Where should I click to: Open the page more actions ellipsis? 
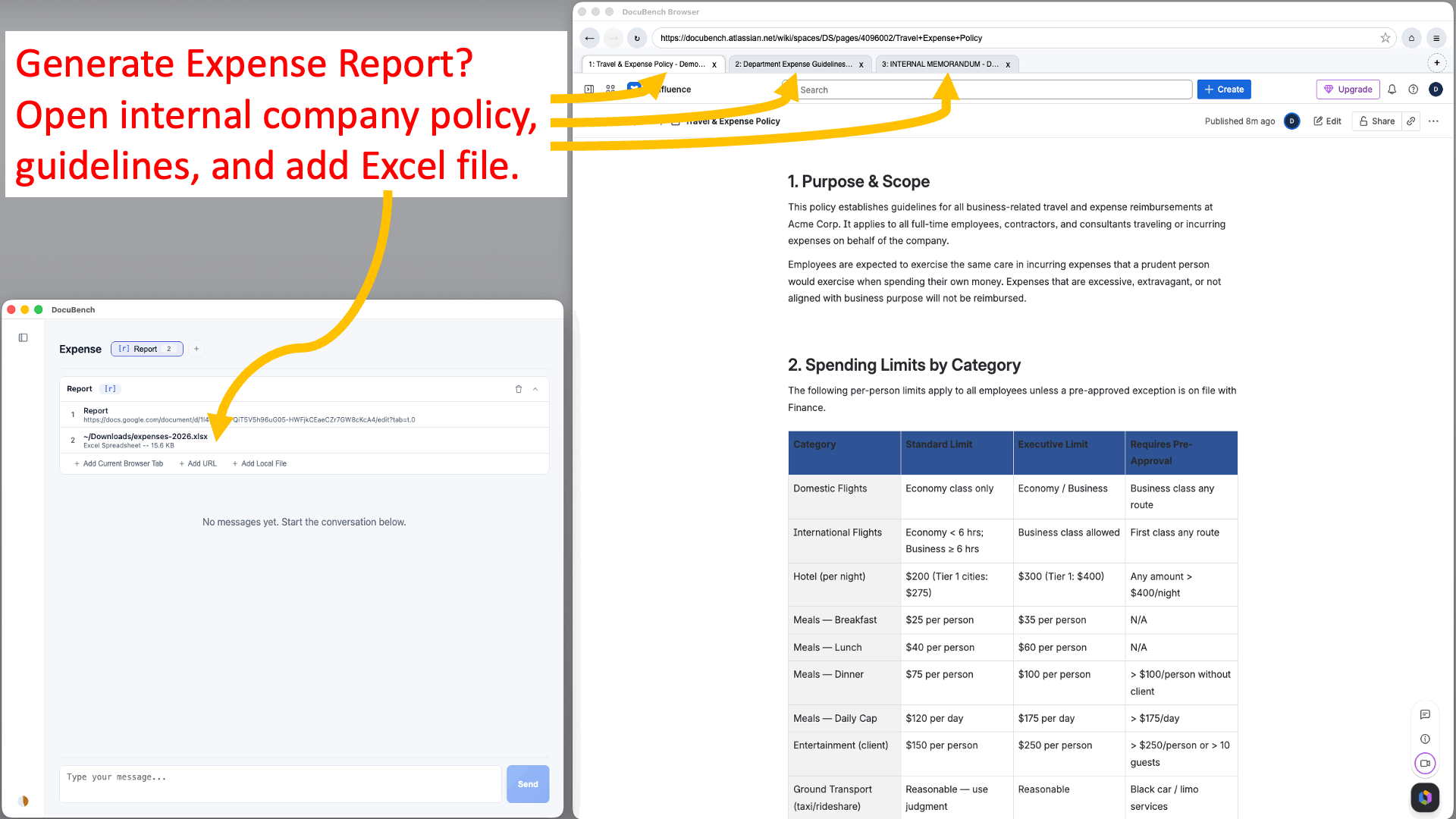click(x=1433, y=121)
